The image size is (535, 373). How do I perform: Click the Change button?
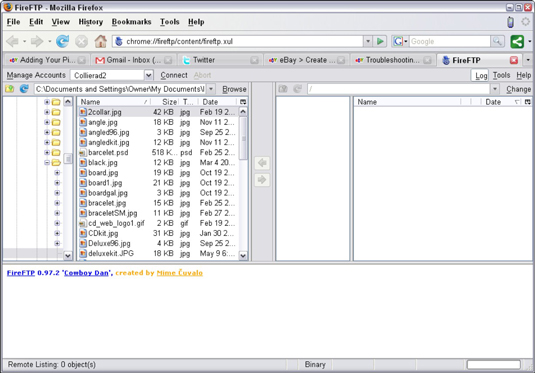pos(518,89)
